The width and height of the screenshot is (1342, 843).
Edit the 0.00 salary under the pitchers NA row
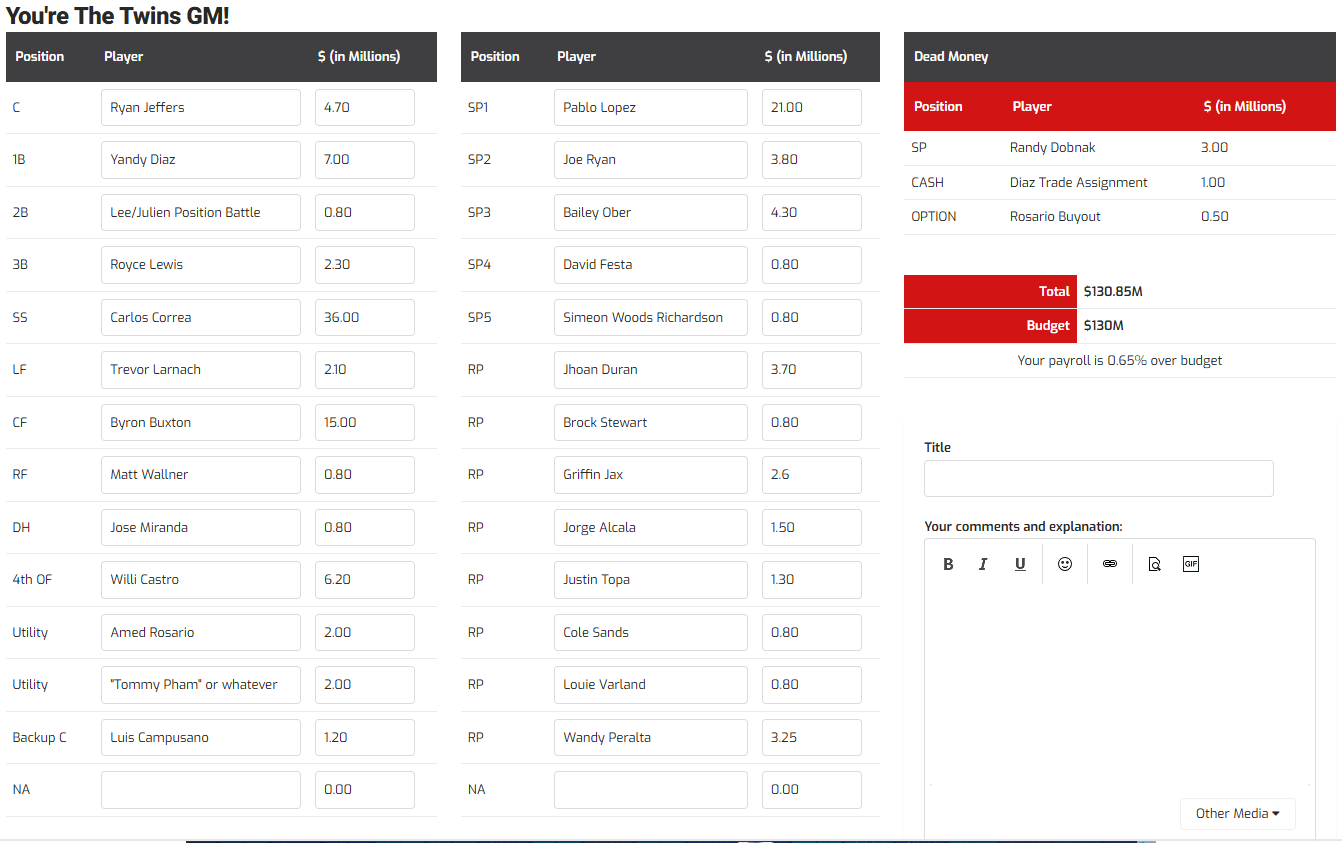pyautogui.click(x=811, y=789)
